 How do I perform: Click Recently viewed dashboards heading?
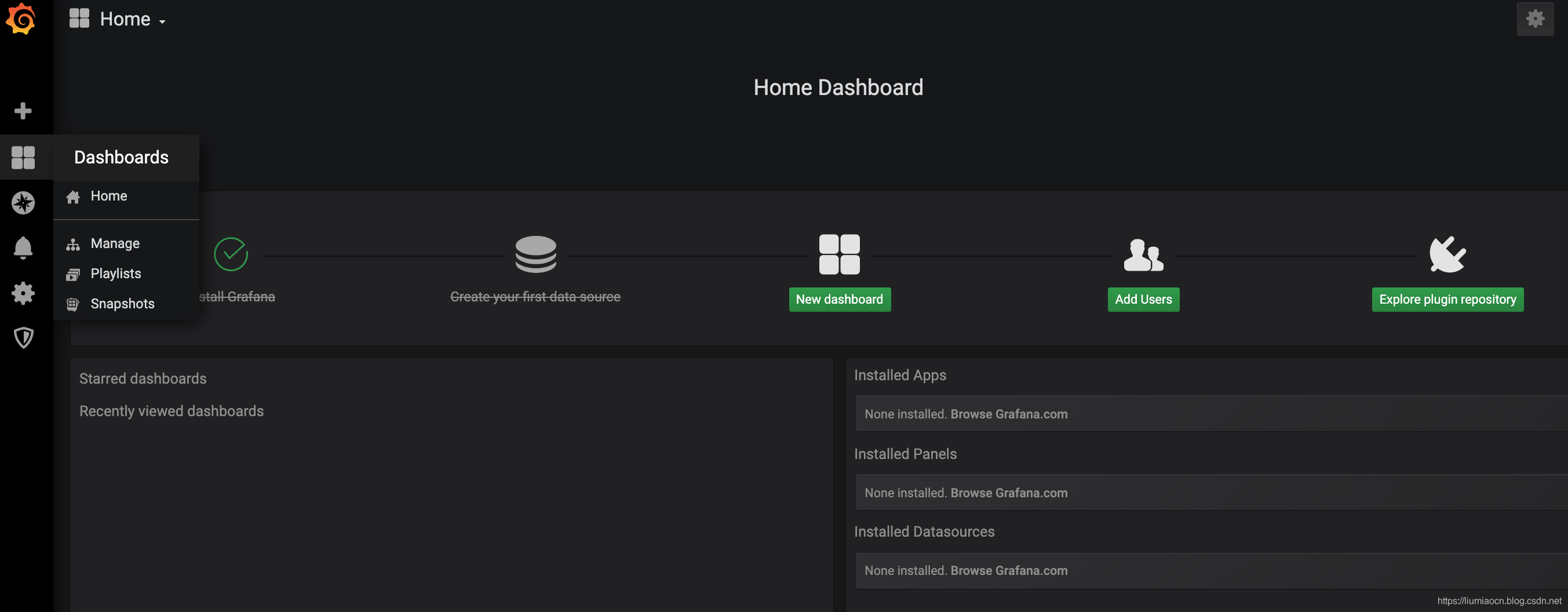[x=172, y=411]
